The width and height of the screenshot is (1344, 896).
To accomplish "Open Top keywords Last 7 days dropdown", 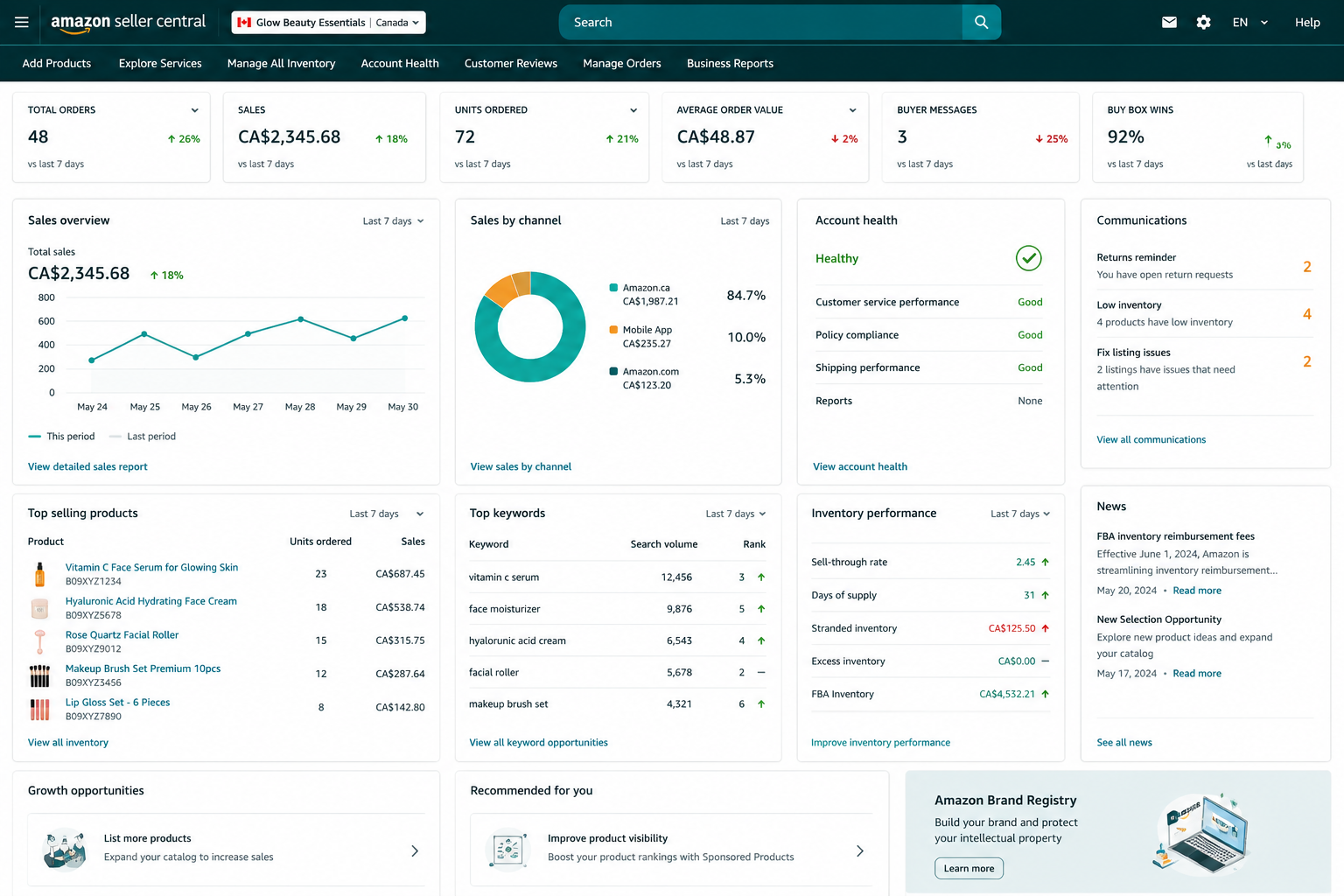I will click(x=735, y=514).
